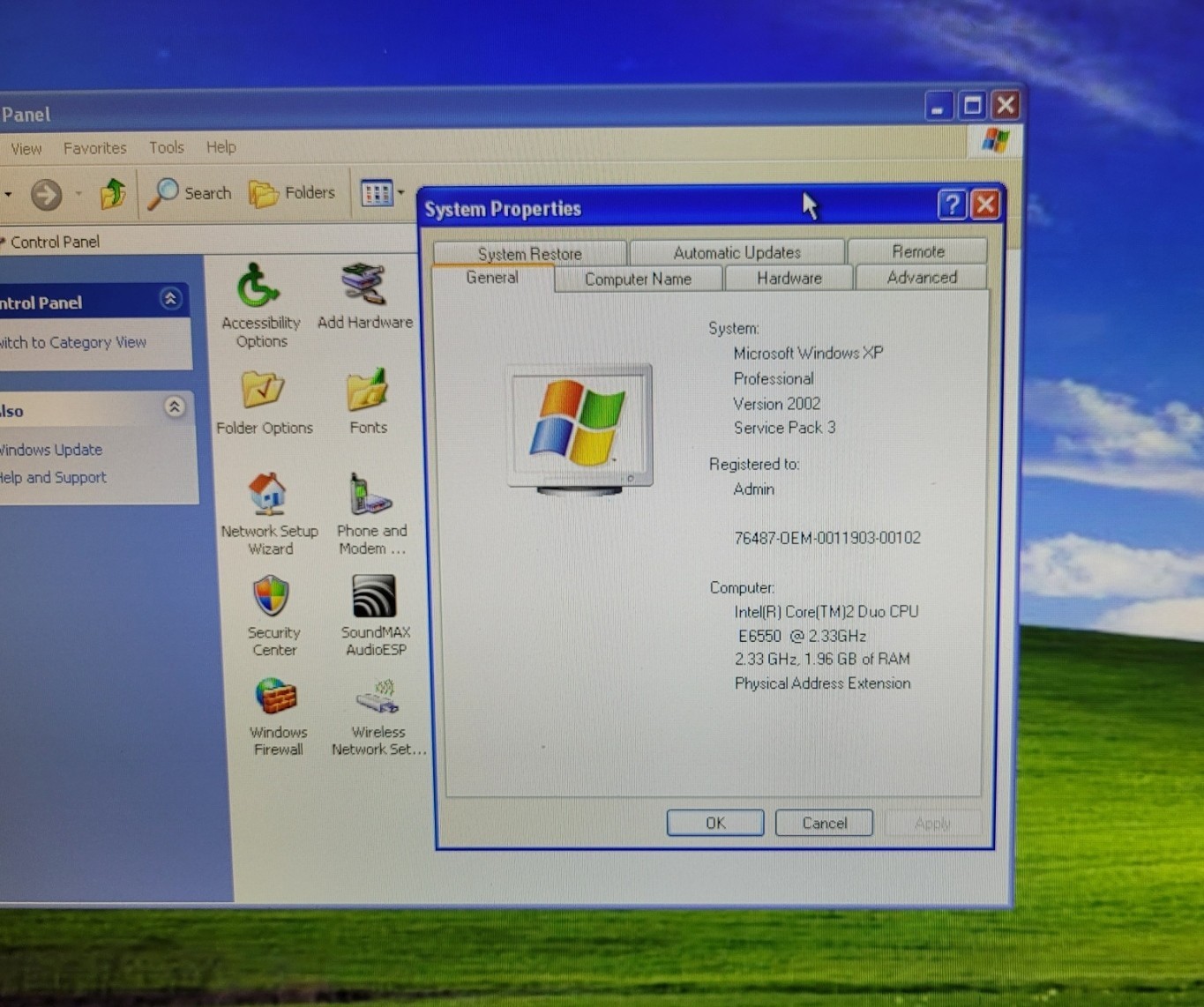This screenshot has width=1204, height=1007.
Task: Click the 'Service Pack 3' text
Action: (x=785, y=428)
